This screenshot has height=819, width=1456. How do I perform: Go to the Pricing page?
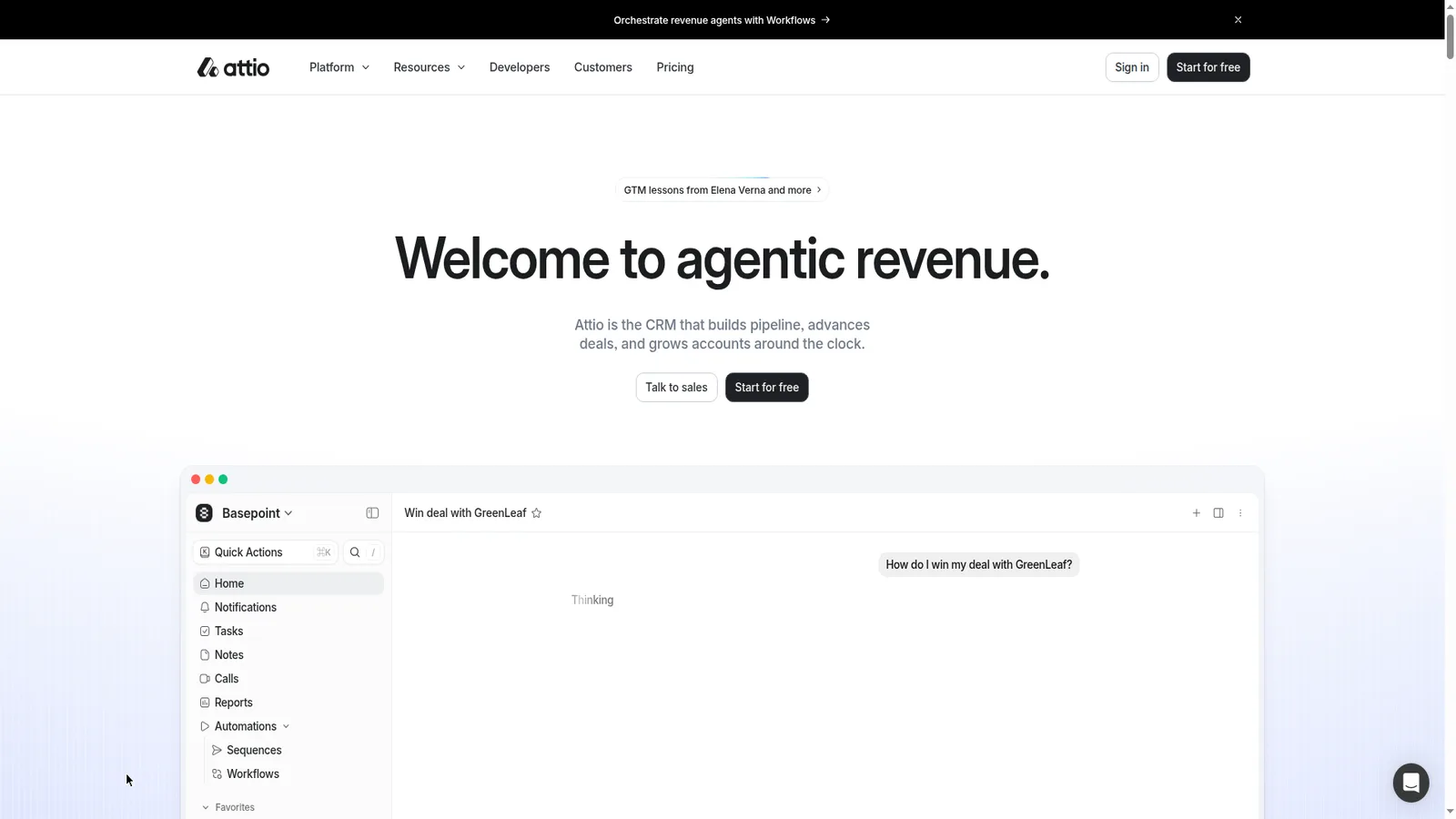click(x=675, y=67)
